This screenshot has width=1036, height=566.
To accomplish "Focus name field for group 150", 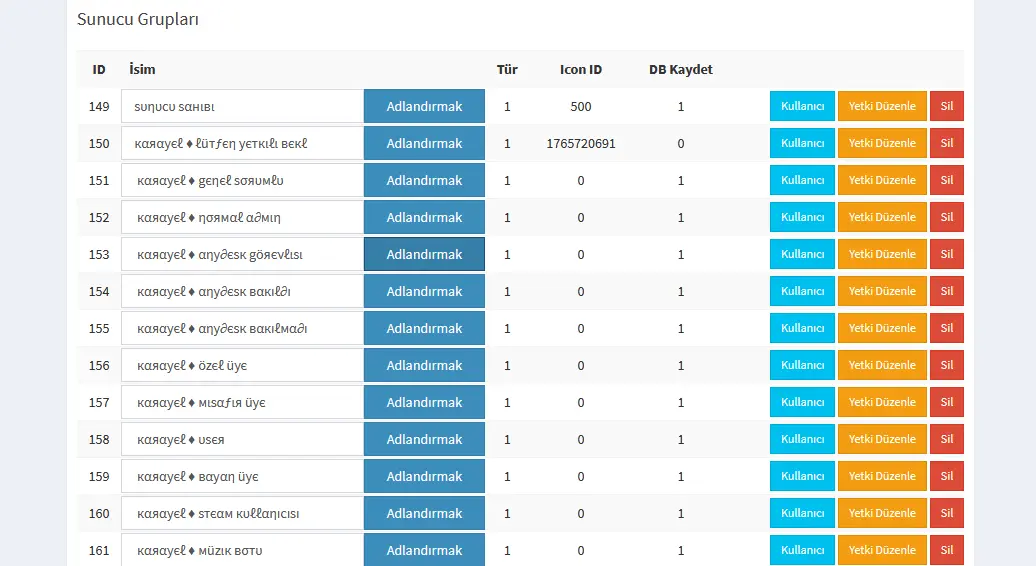I will (241, 143).
